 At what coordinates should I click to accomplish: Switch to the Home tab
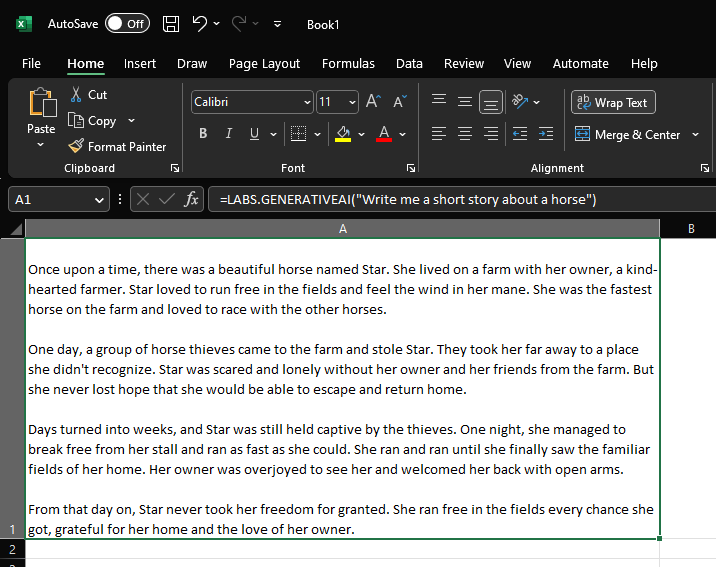[85, 63]
